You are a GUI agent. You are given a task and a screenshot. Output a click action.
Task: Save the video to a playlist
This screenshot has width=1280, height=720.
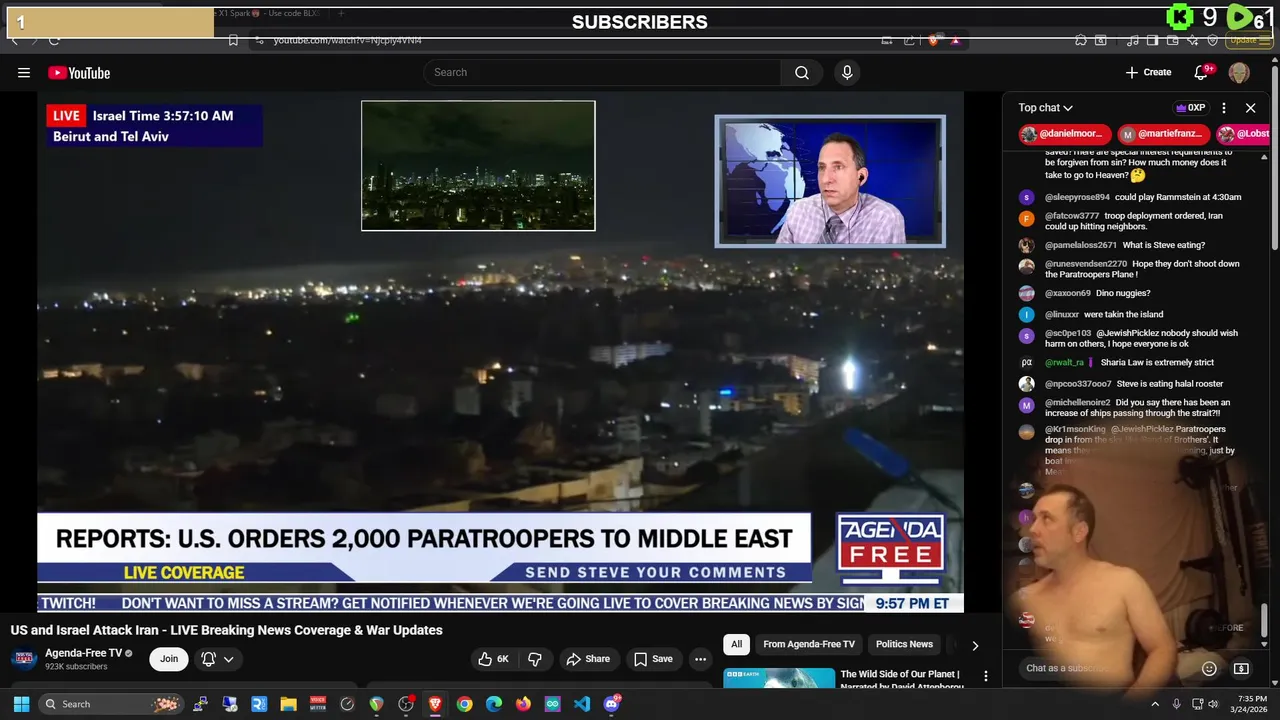coord(653,659)
